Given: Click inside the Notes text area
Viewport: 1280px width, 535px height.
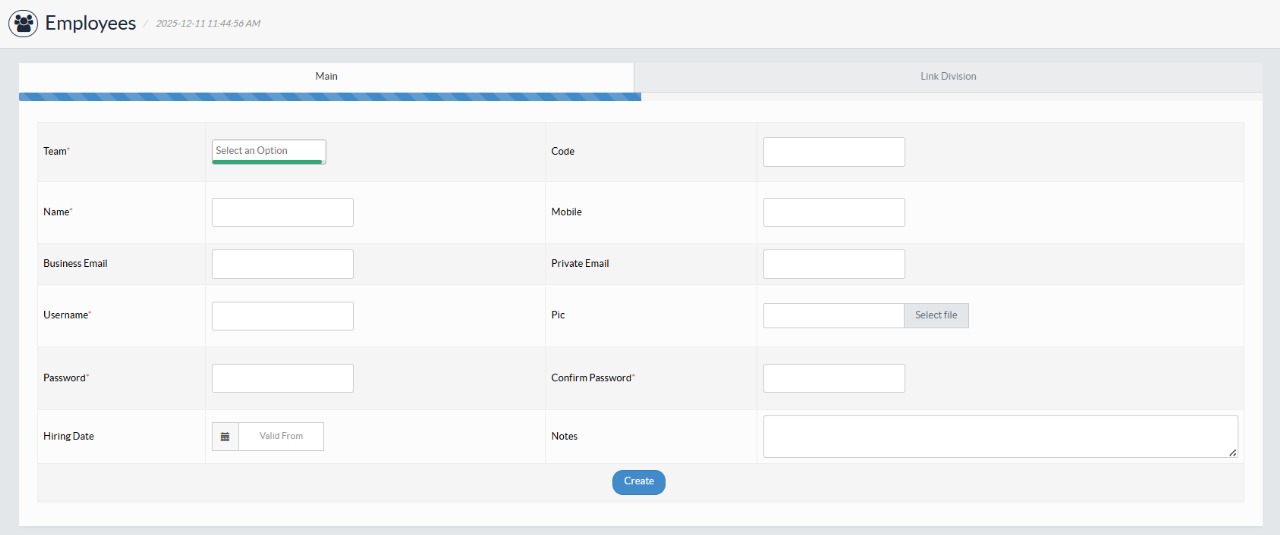Looking at the screenshot, I should (999, 436).
